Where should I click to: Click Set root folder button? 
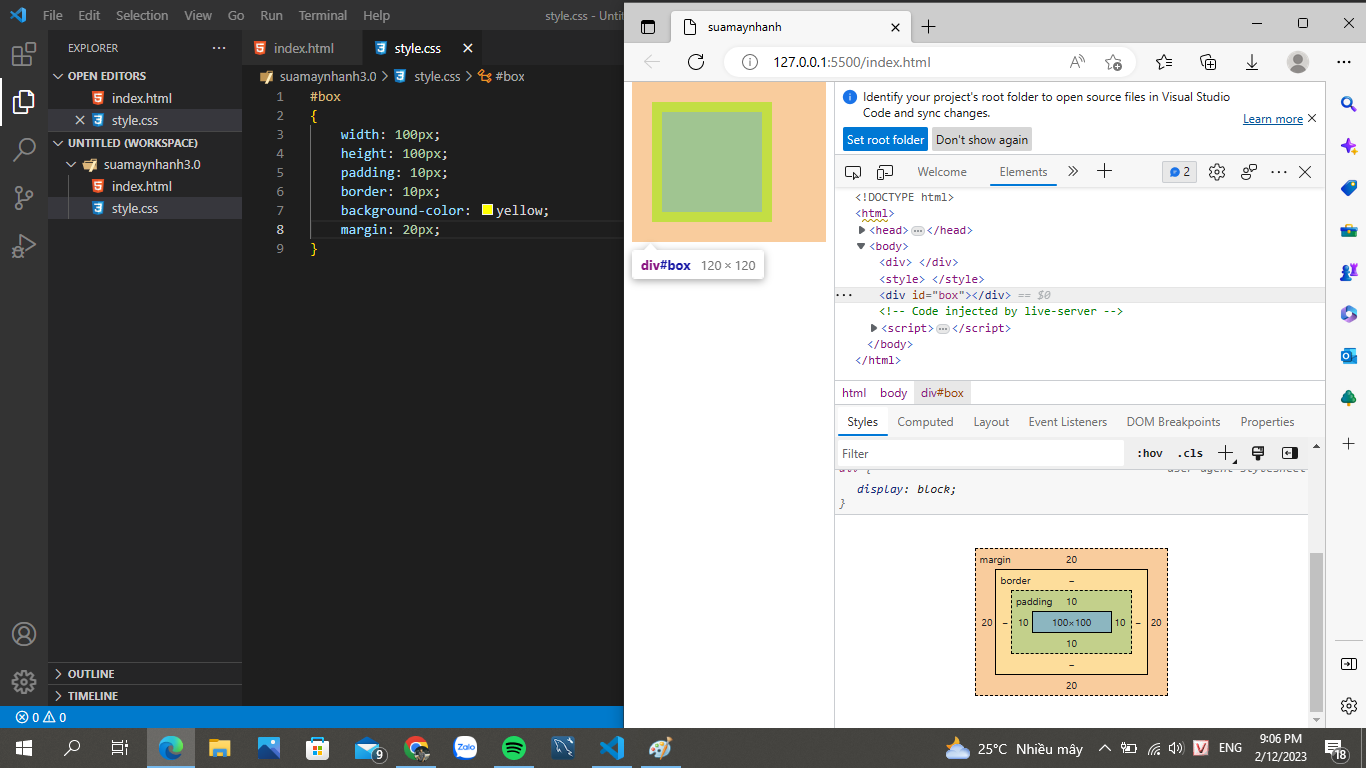885,140
